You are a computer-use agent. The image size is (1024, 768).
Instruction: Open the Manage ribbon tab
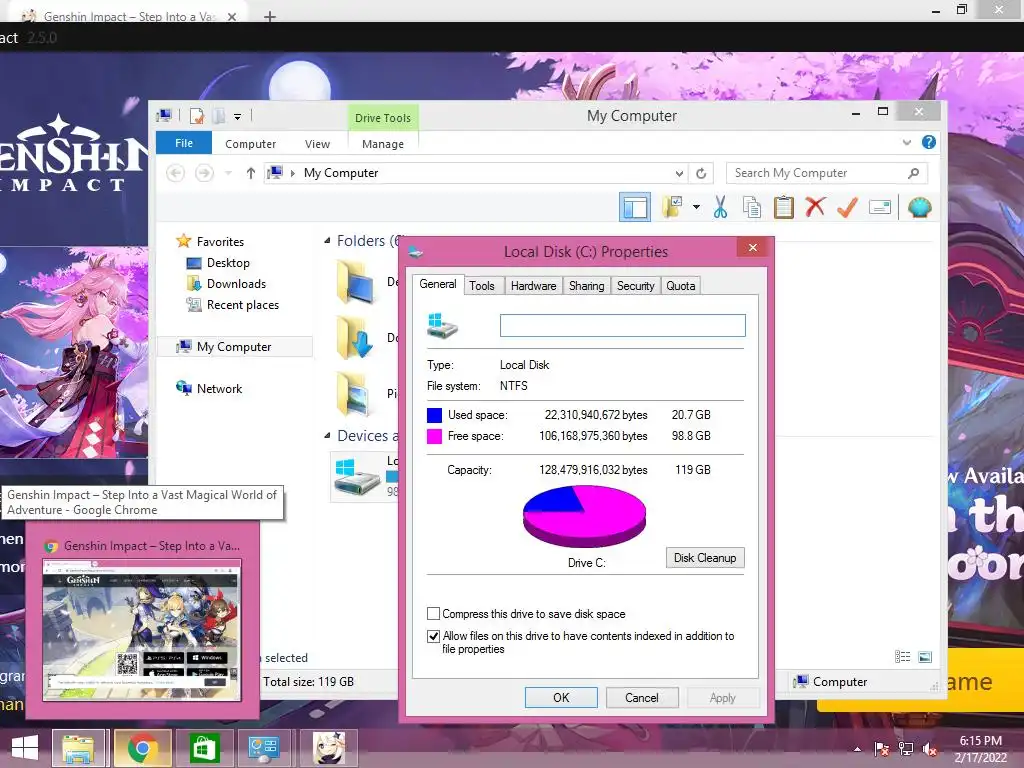383,144
